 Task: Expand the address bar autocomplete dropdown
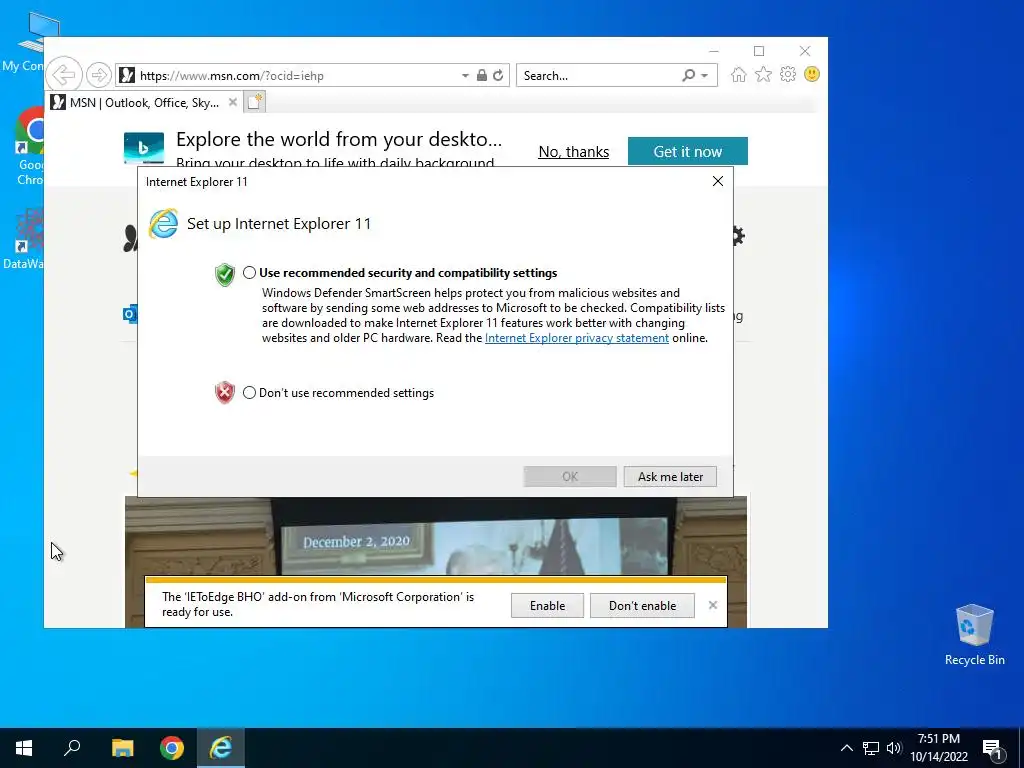click(465, 76)
